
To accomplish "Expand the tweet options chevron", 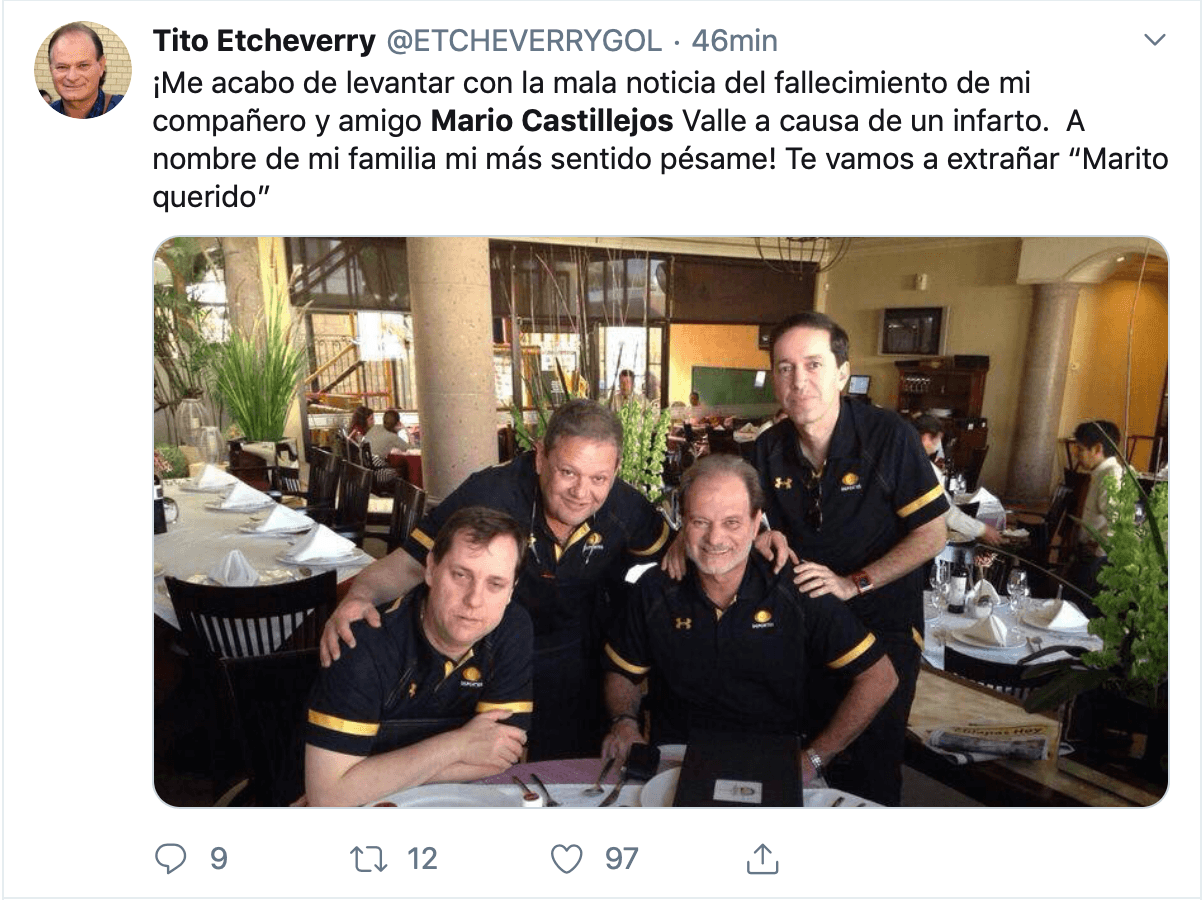I will (x=1155, y=41).
